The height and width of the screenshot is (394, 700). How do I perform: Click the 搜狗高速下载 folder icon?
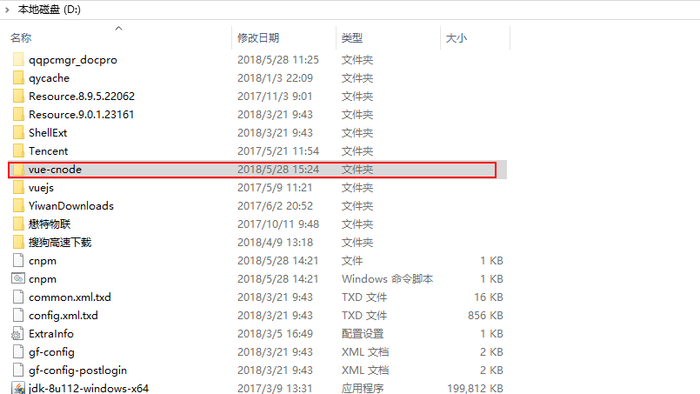tap(18, 242)
